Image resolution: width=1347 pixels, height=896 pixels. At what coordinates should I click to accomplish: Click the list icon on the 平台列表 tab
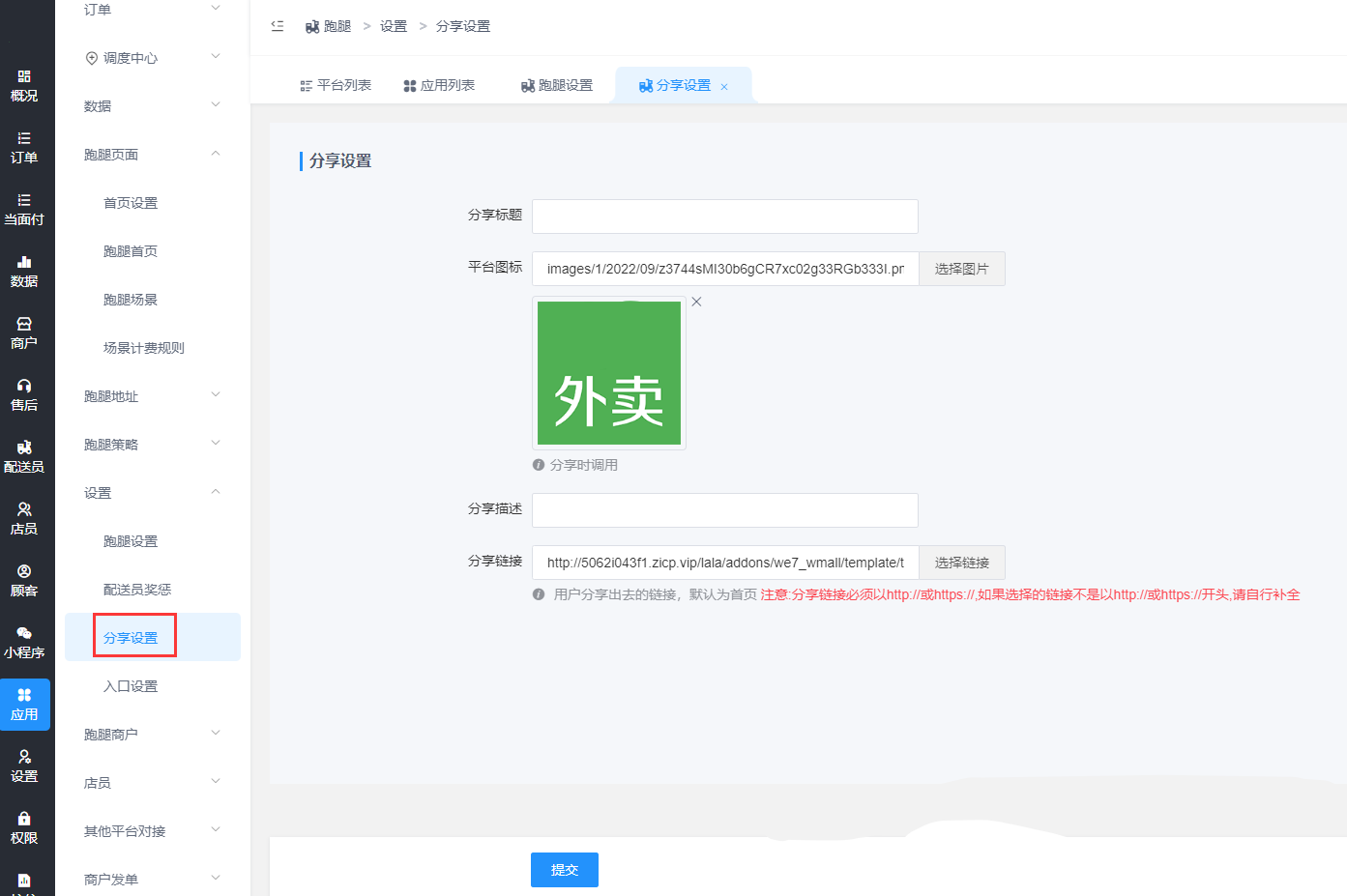(x=307, y=86)
